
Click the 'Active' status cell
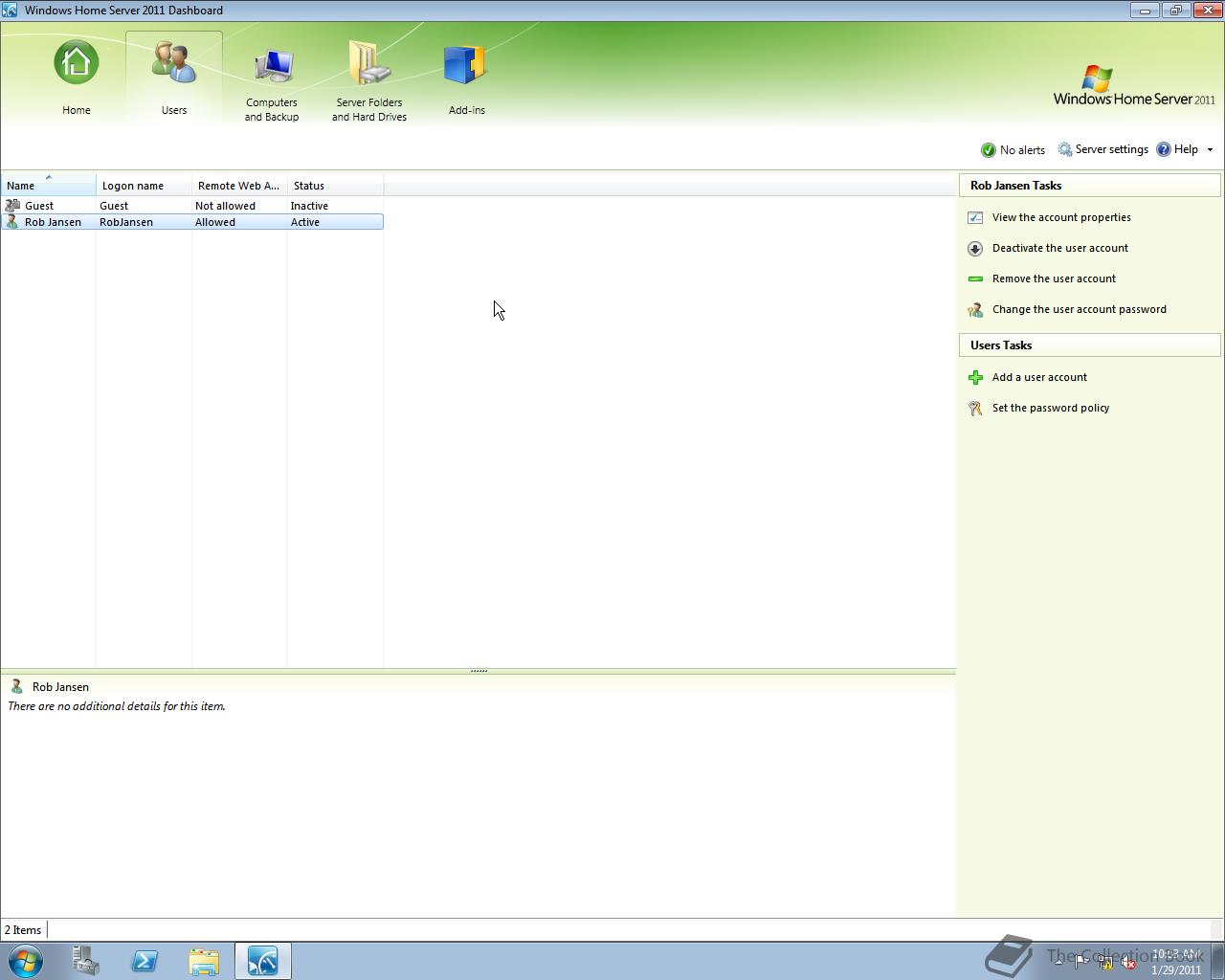click(305, 222)
